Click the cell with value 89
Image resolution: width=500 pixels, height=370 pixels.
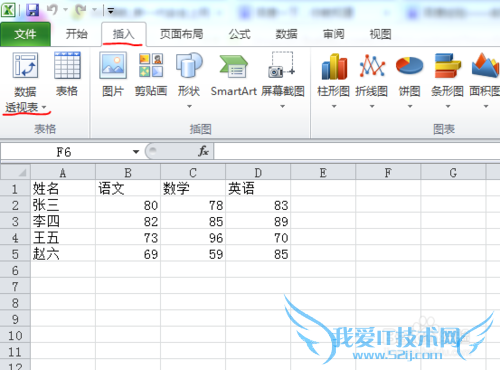(x=258, y=221)
